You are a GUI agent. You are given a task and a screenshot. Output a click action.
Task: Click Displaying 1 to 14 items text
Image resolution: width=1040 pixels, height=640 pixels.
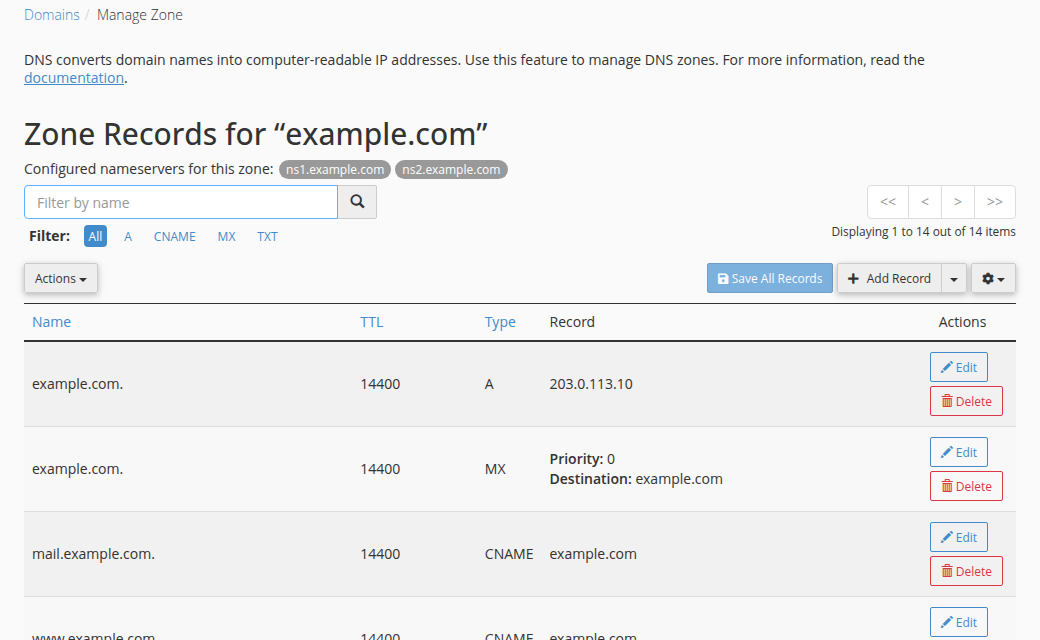tap(923, 231)
